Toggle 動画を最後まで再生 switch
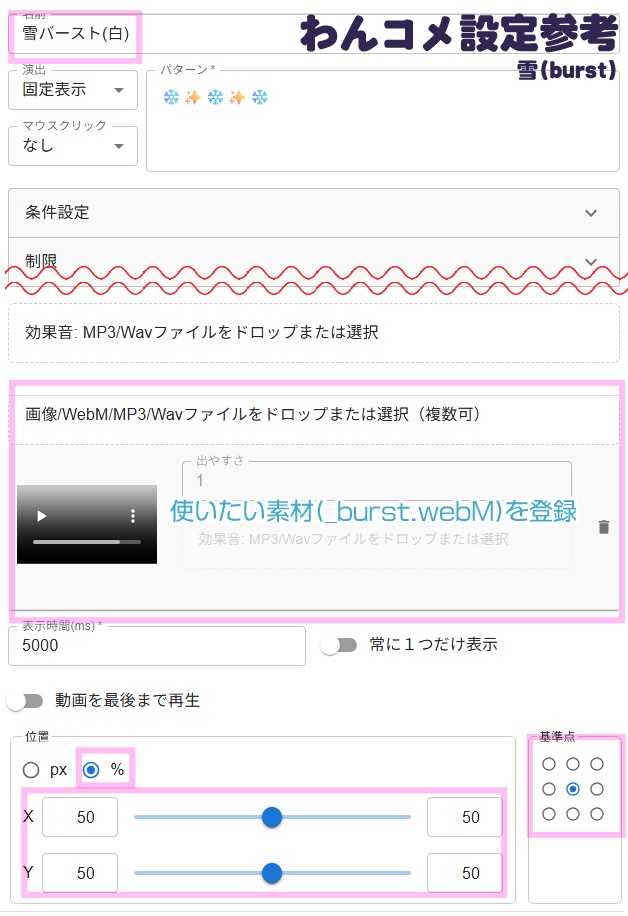 click(25, 700)
